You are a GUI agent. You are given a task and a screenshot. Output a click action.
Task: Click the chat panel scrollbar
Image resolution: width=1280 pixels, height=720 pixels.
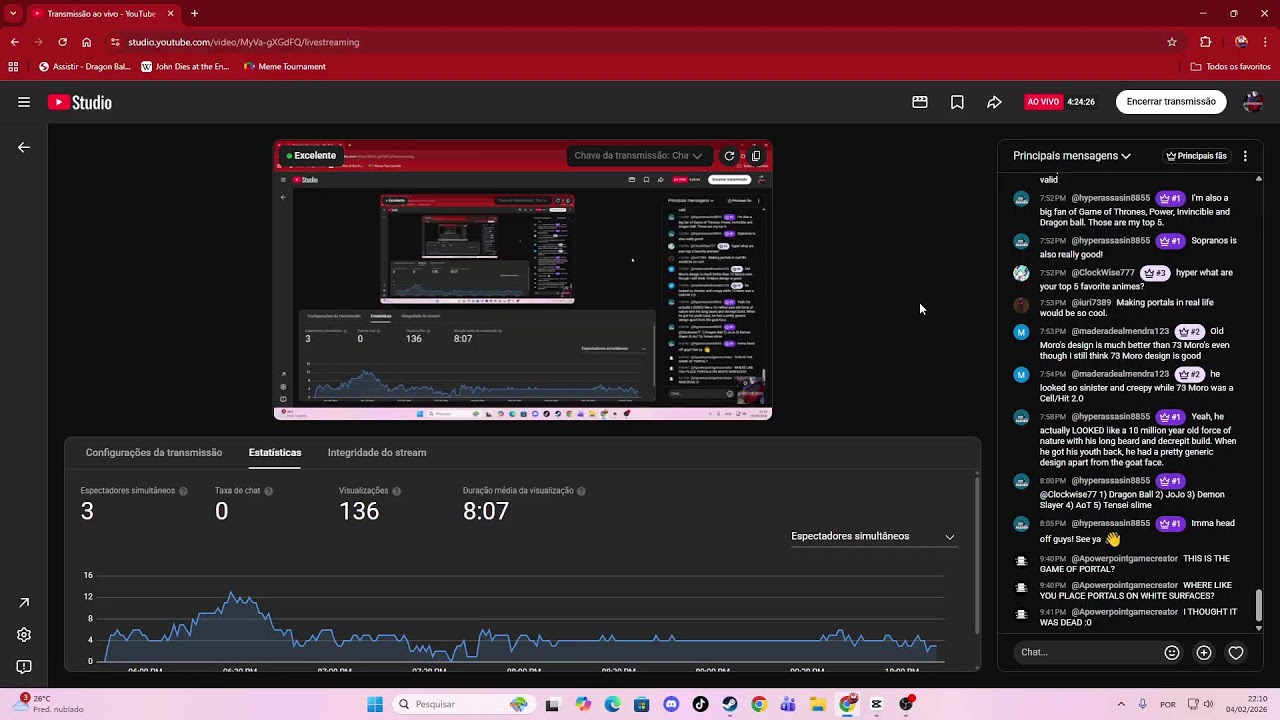coord(1259,605)
